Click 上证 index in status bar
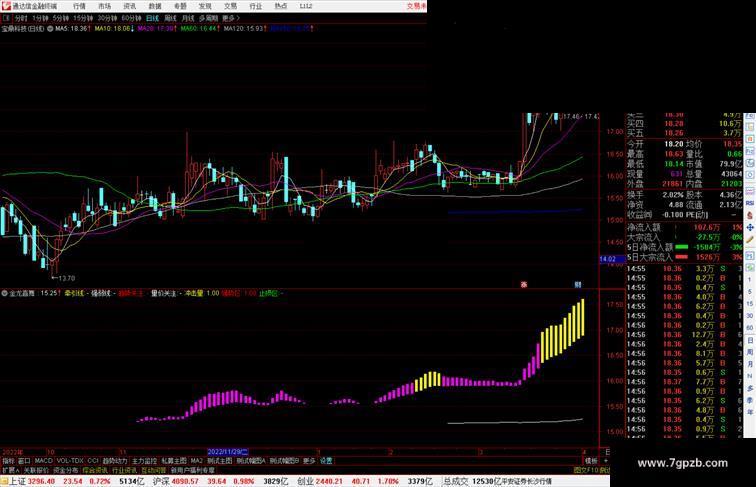The height and width of the screenshot is (487, 756). pos(18,481)
